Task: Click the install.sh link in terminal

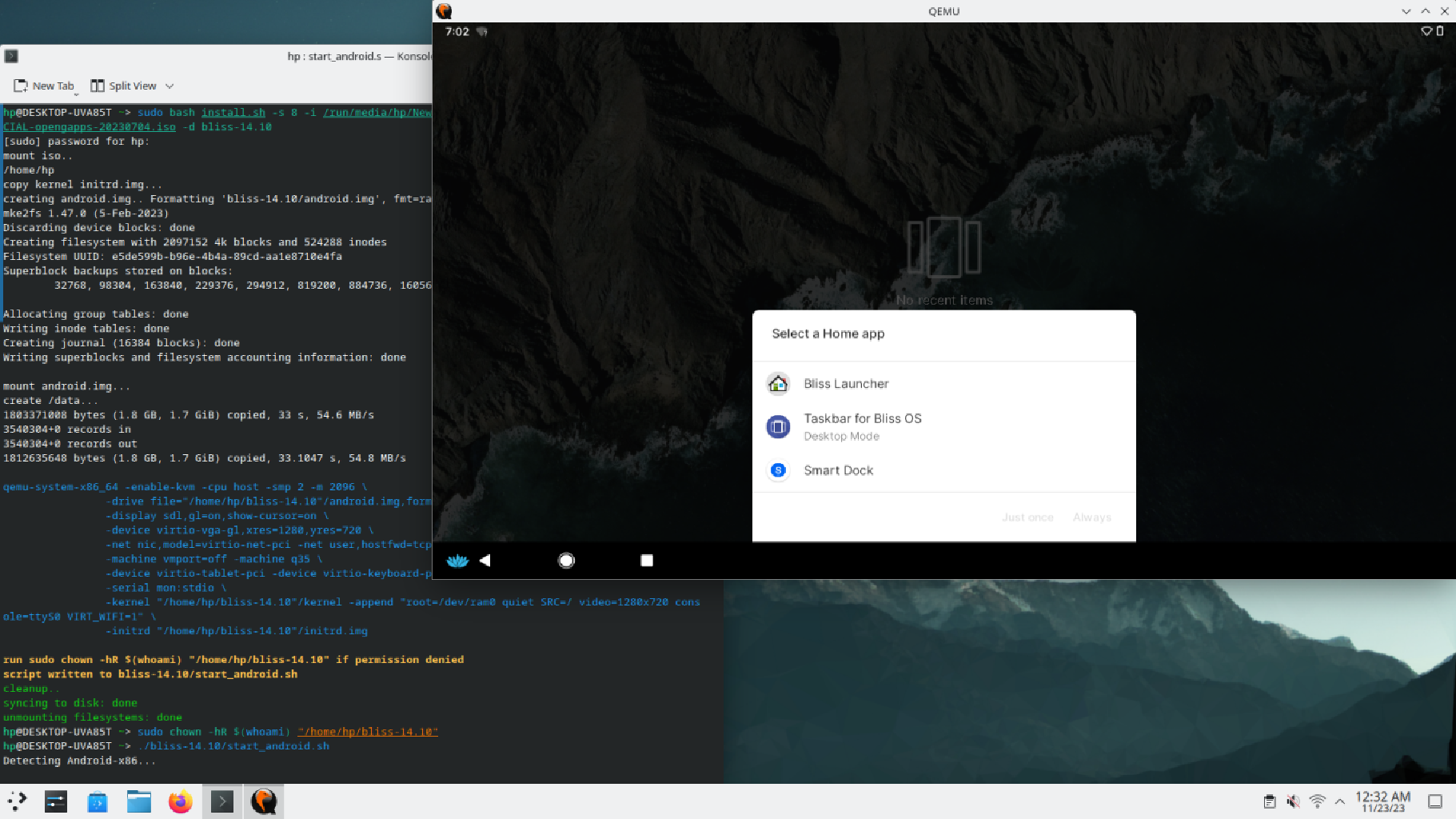Action: tap(233, 113)
